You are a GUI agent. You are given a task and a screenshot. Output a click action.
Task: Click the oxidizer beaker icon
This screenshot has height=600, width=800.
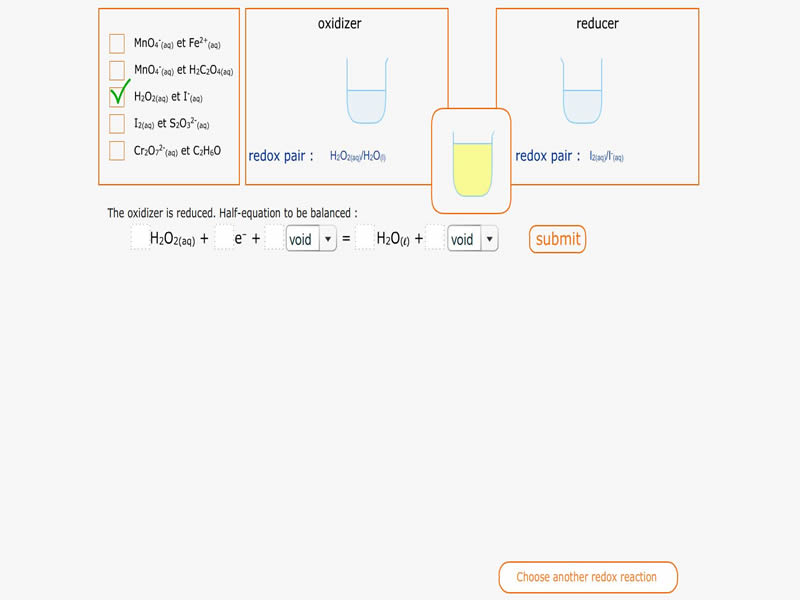click(366, 90)
